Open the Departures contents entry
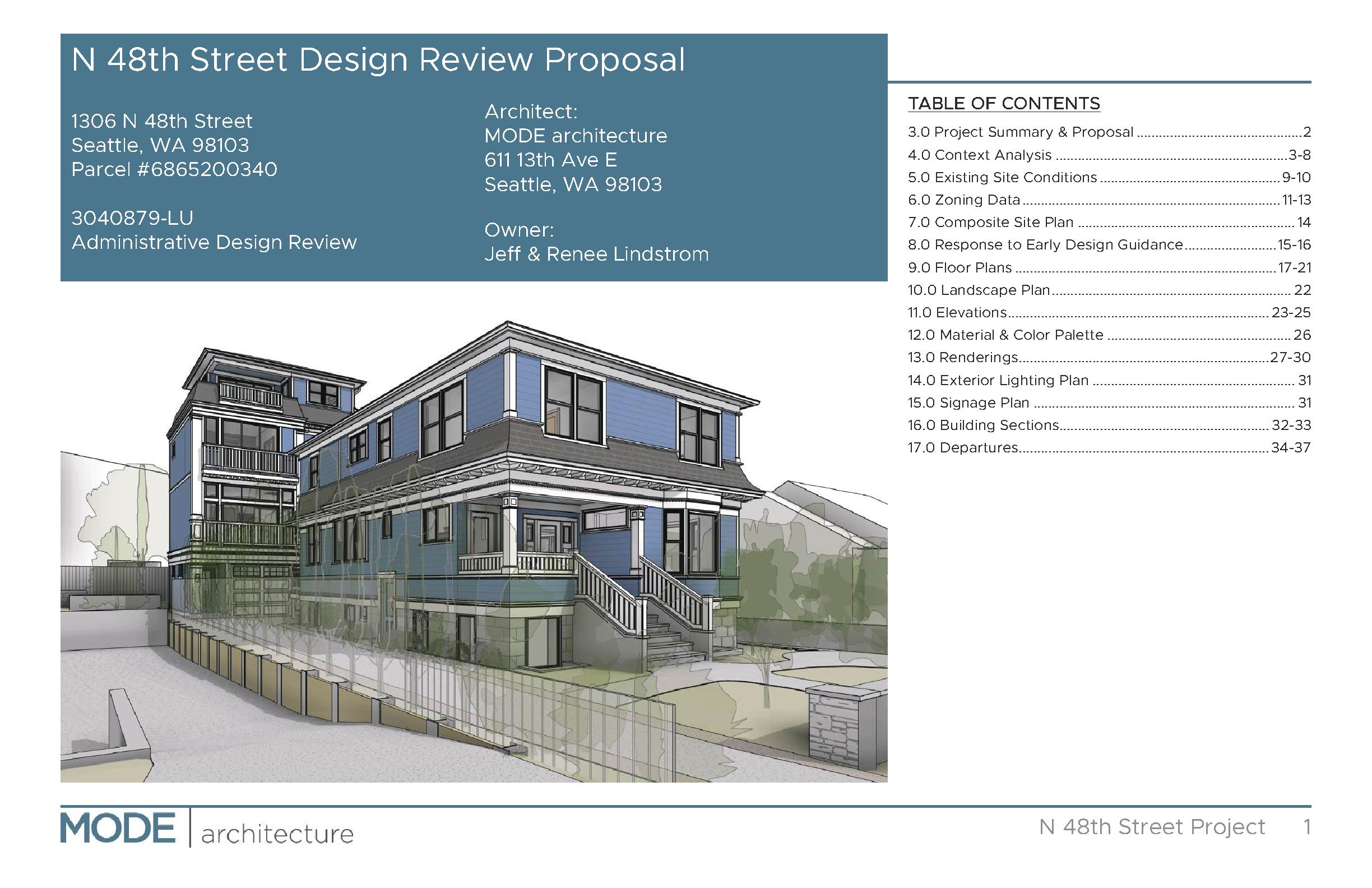 963,448
